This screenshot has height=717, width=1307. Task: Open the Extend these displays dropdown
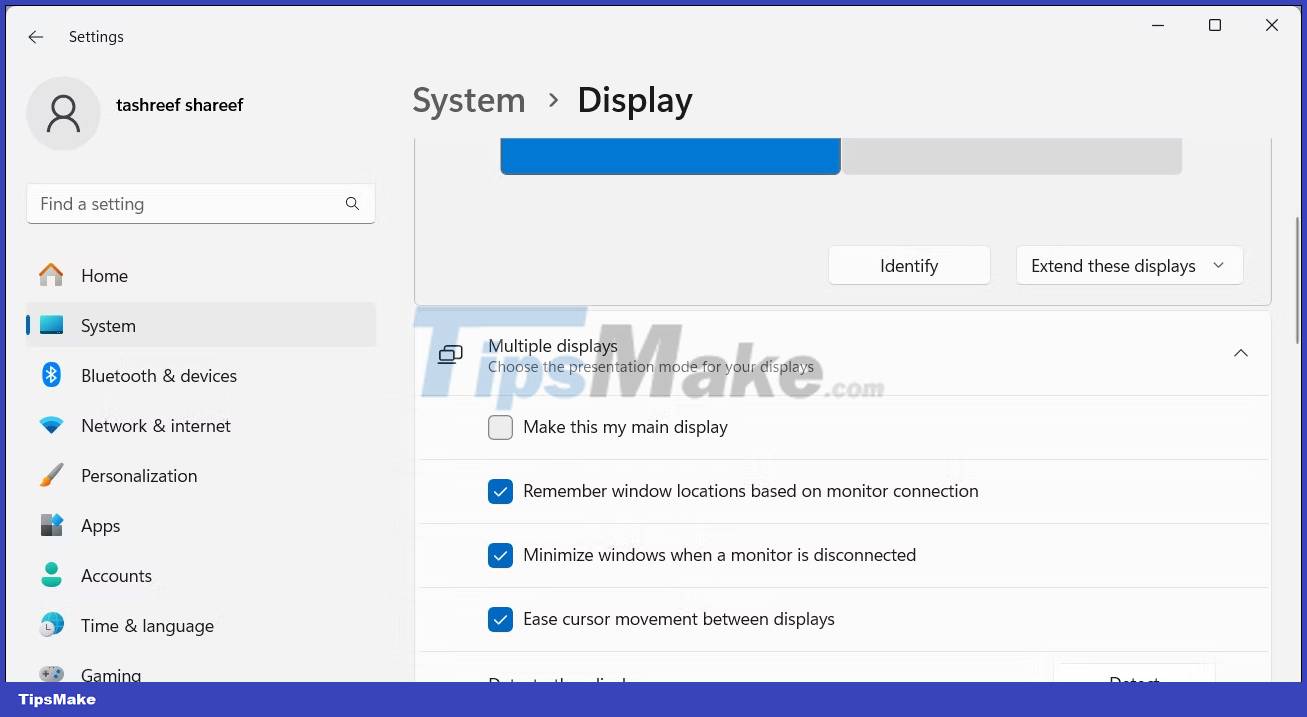tap(1129, 265)
